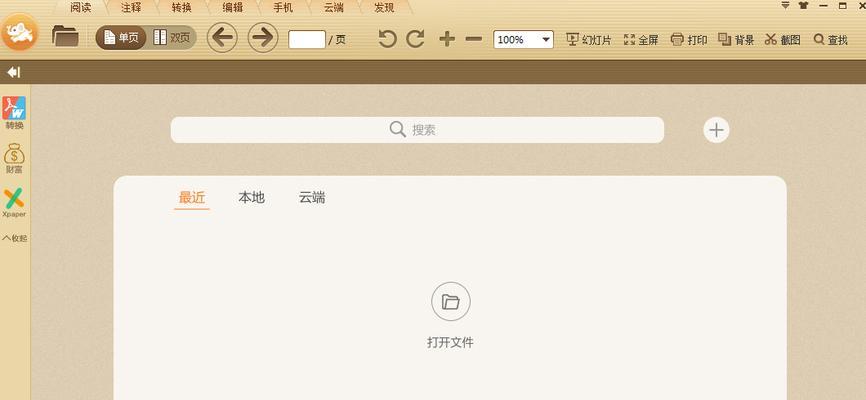Image resolution: width=866 pixels, height=400 pixels.
Task: Click the app logo mascot icon
Action: 20,33
